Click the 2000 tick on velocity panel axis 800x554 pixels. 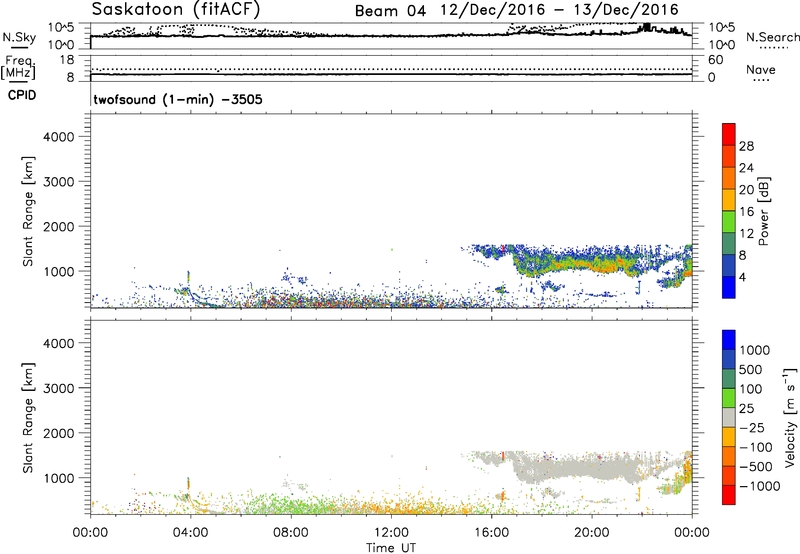coord(58,433)
